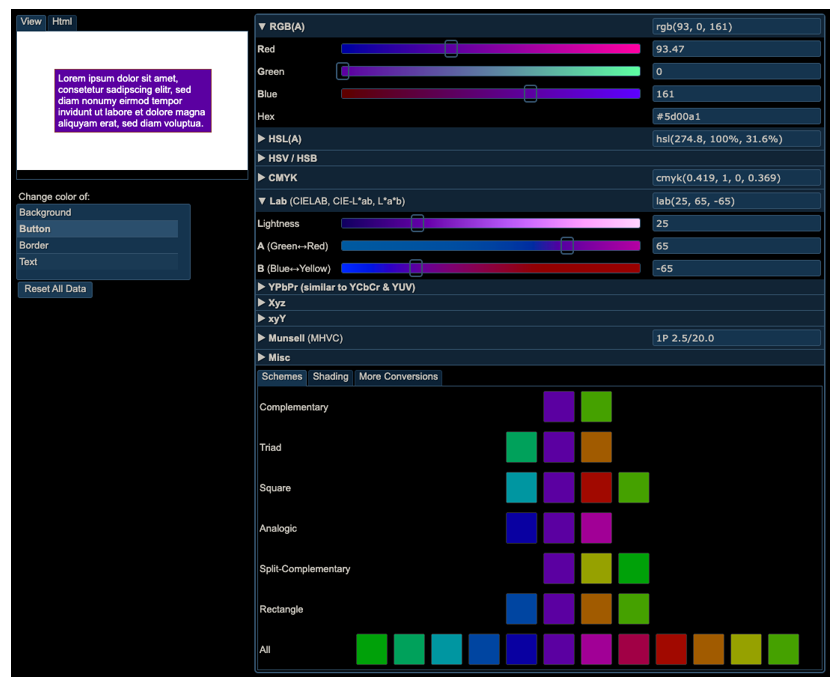
Task: Pick the green Complementary color swatch
Action: pos(596,406)
